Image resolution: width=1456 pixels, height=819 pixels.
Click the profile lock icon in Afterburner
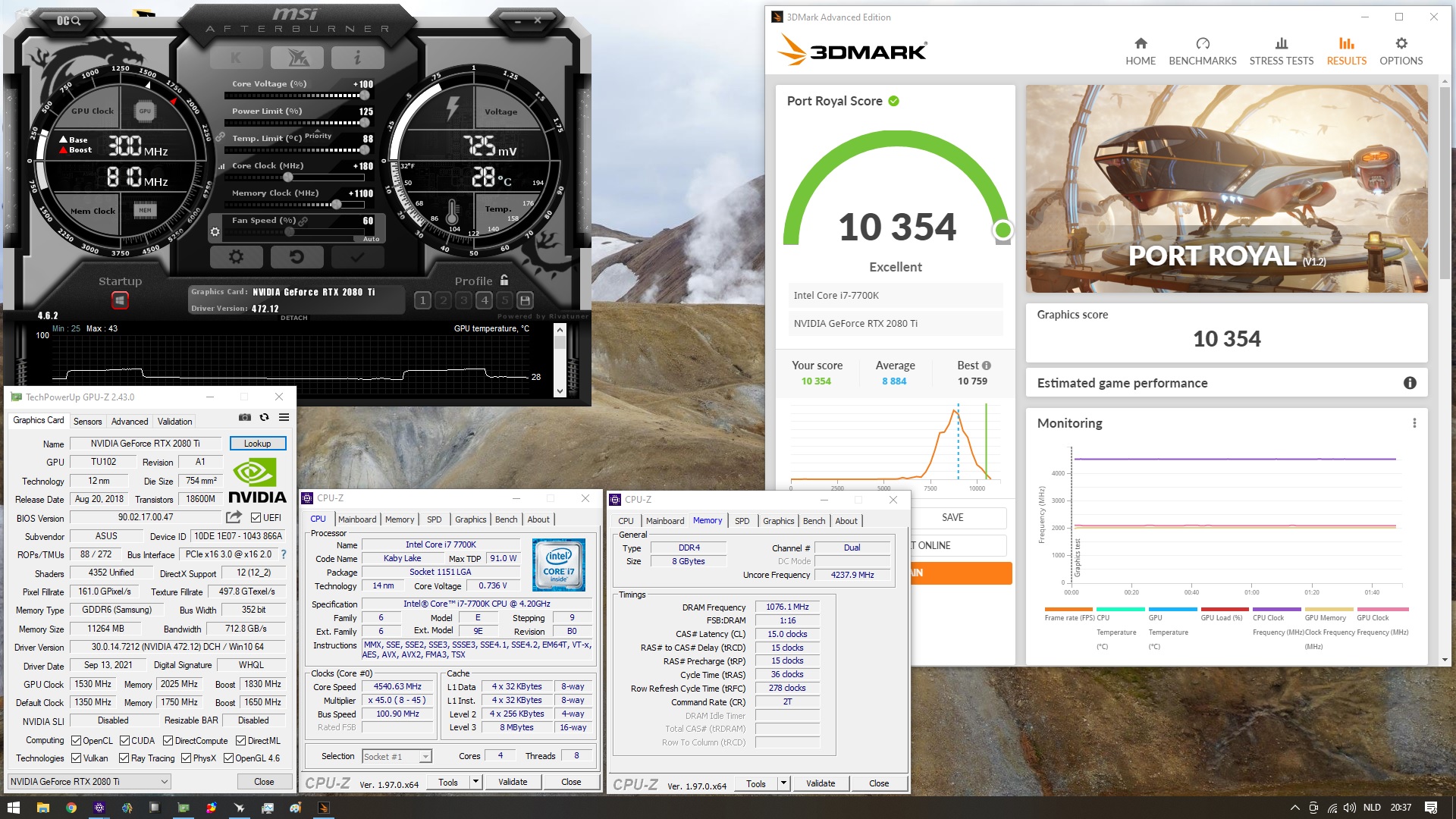pos(504,281)
